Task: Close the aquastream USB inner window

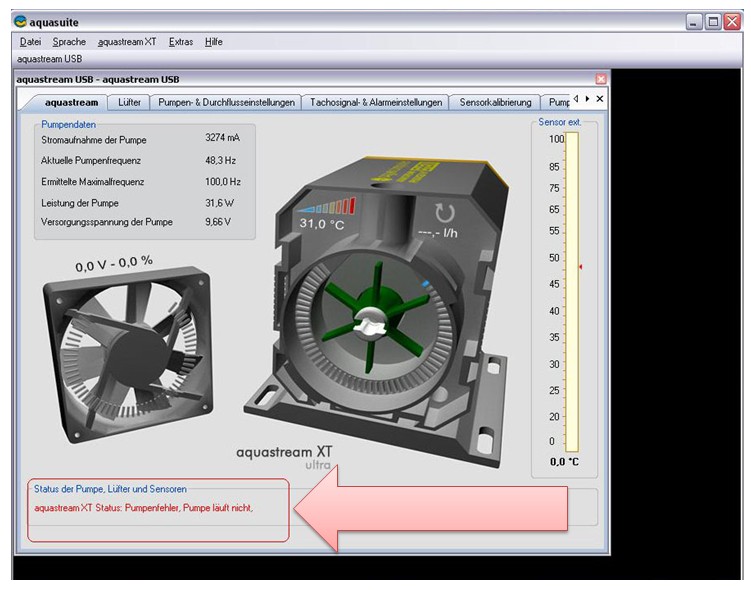Action: [x=601, y=79]
